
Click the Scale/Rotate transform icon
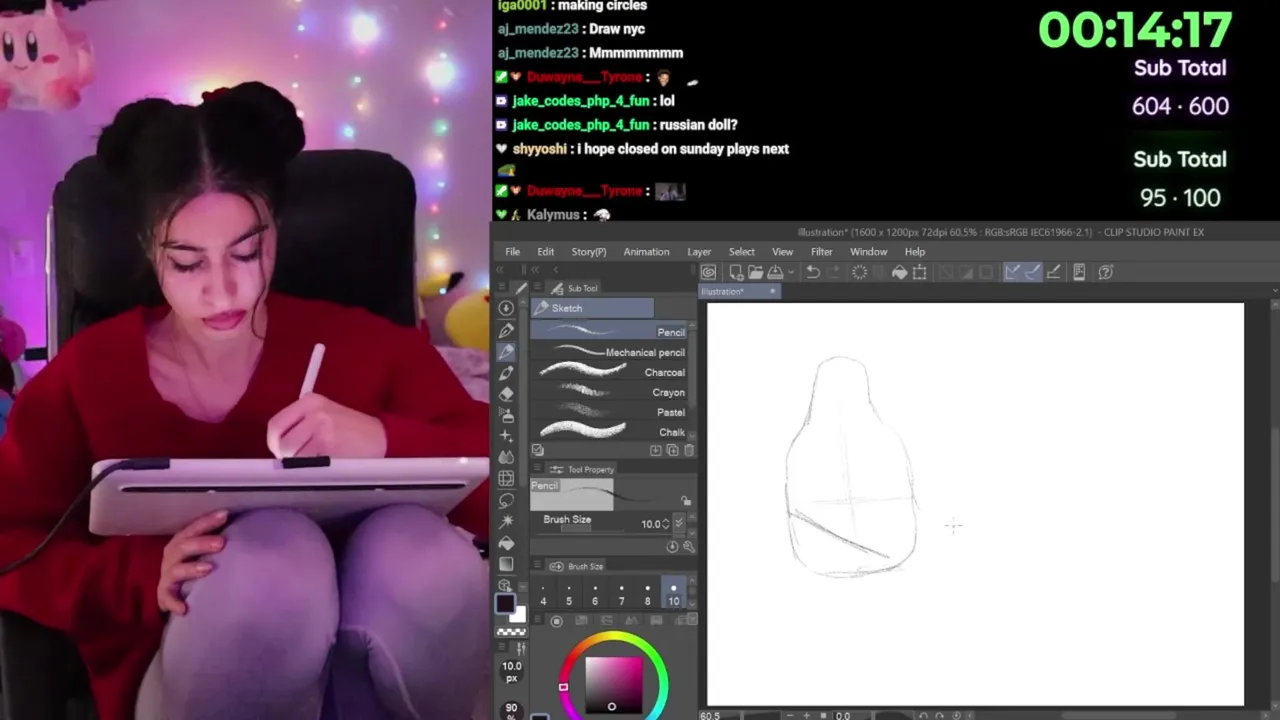[x=920, y=272]
